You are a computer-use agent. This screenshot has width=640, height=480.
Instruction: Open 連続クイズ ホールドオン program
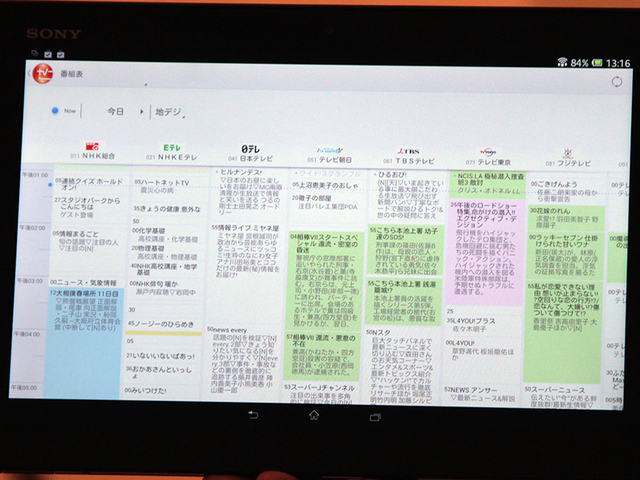[x=91, y=184]
